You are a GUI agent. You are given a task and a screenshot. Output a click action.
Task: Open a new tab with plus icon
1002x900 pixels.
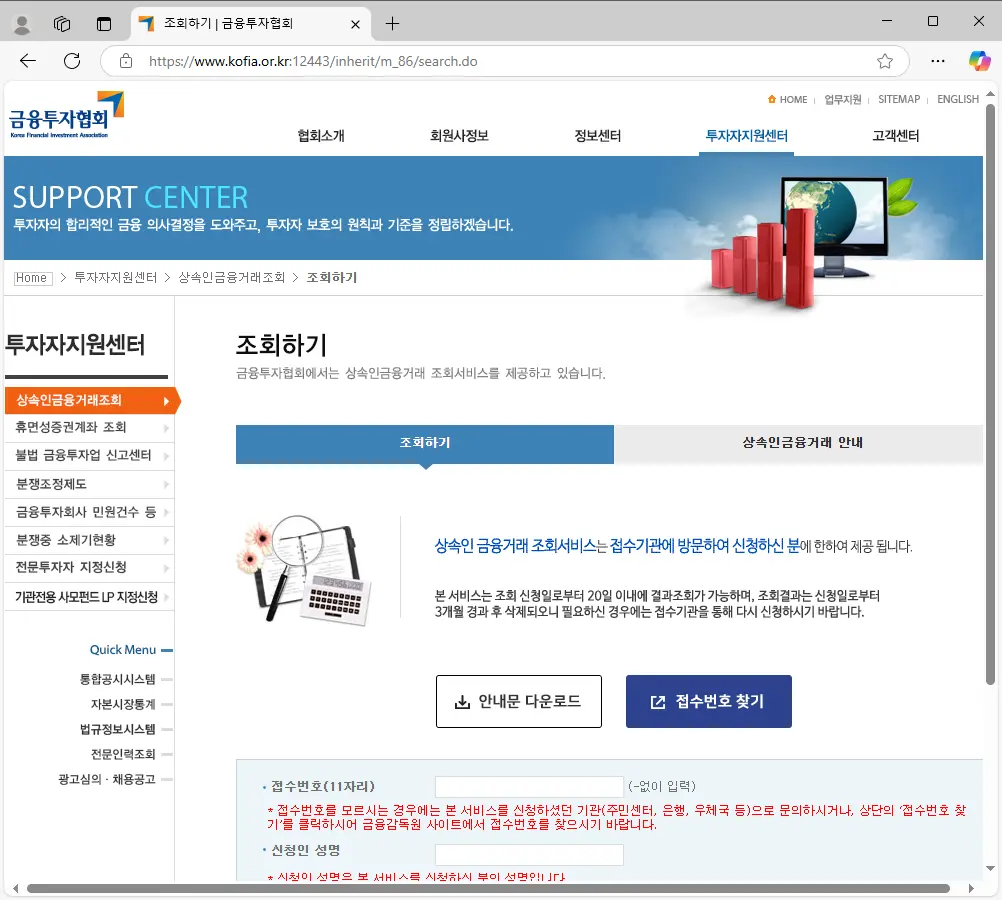tap(392, 24)
